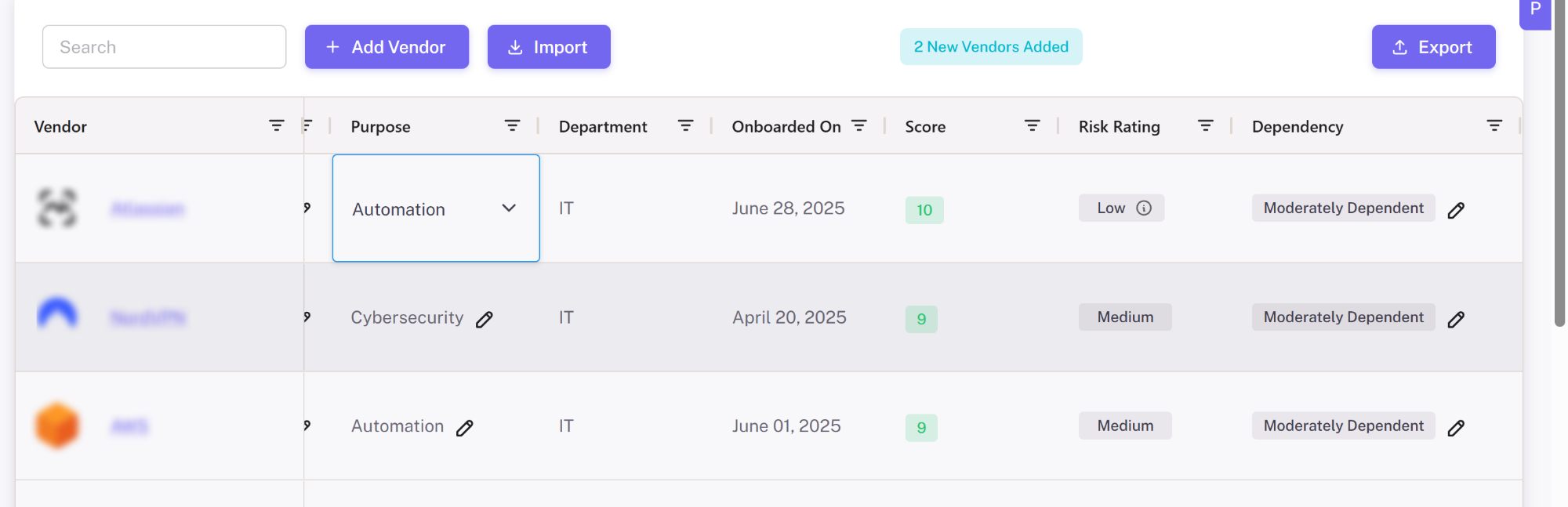
Task: Click the Dependency column header
Action: 1298,126
